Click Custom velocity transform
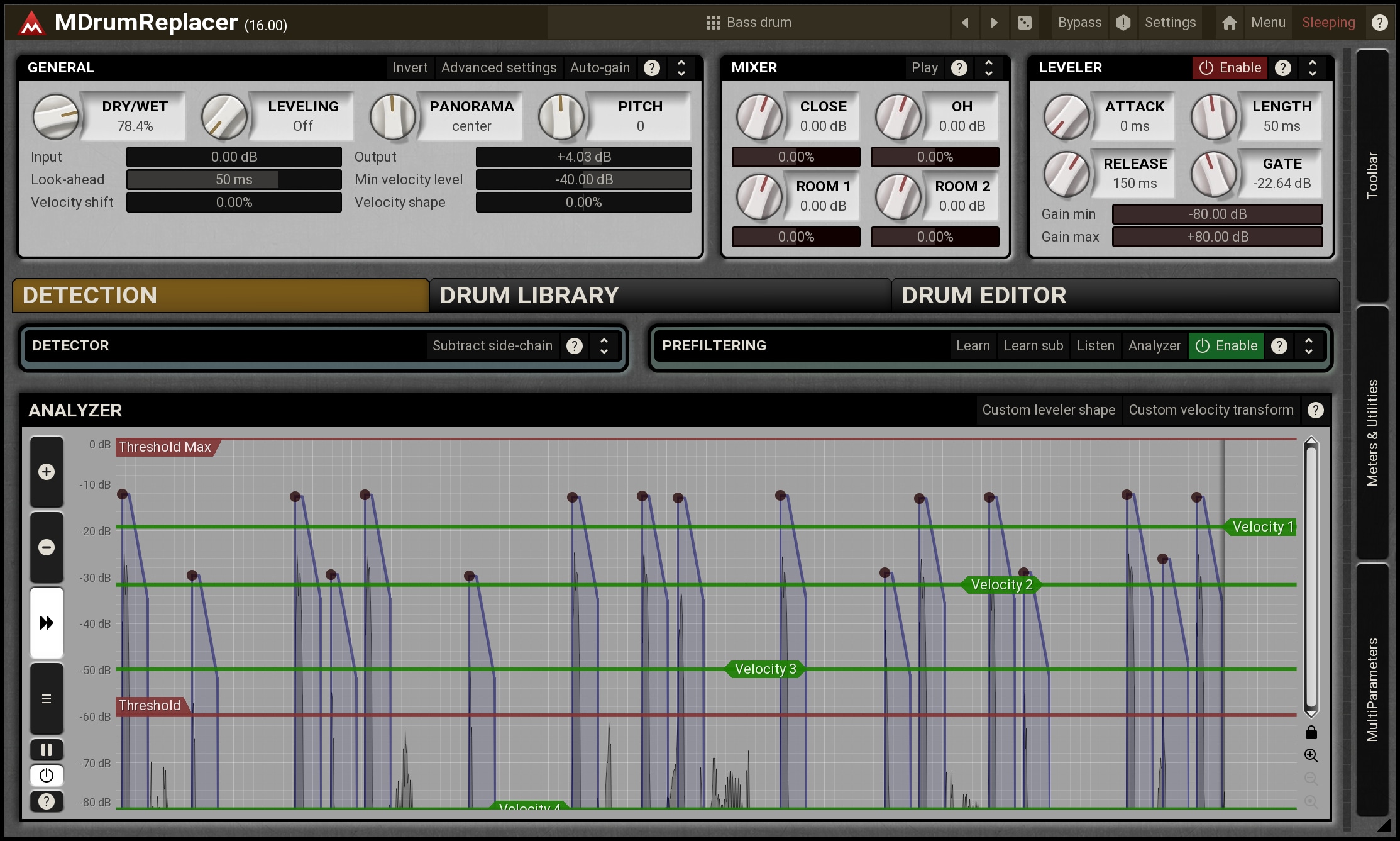 pyautogui.click(x=1211, y=410)
